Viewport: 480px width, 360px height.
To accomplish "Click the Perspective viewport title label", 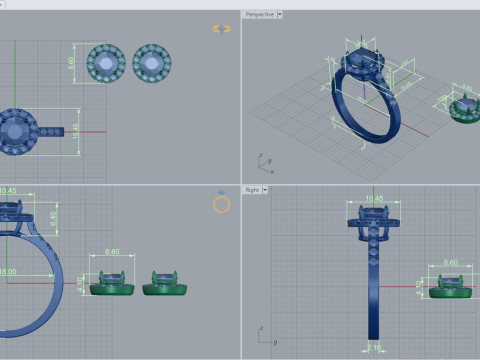I will point(259,14).
